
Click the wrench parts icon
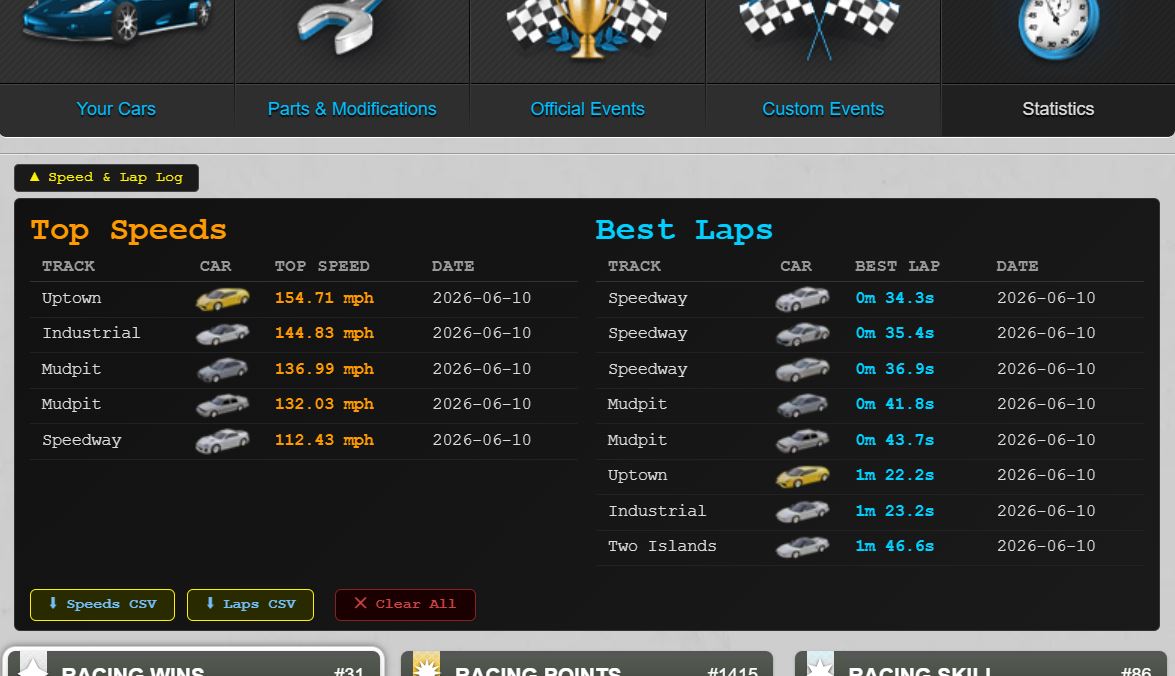pos(341,26)
